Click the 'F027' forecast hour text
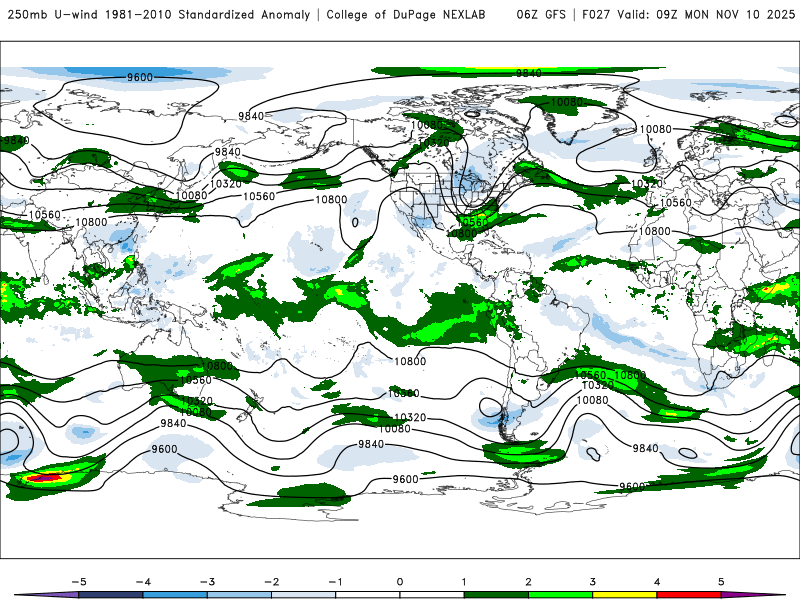Viewport: 800px width, 600px height. point(596,14)
